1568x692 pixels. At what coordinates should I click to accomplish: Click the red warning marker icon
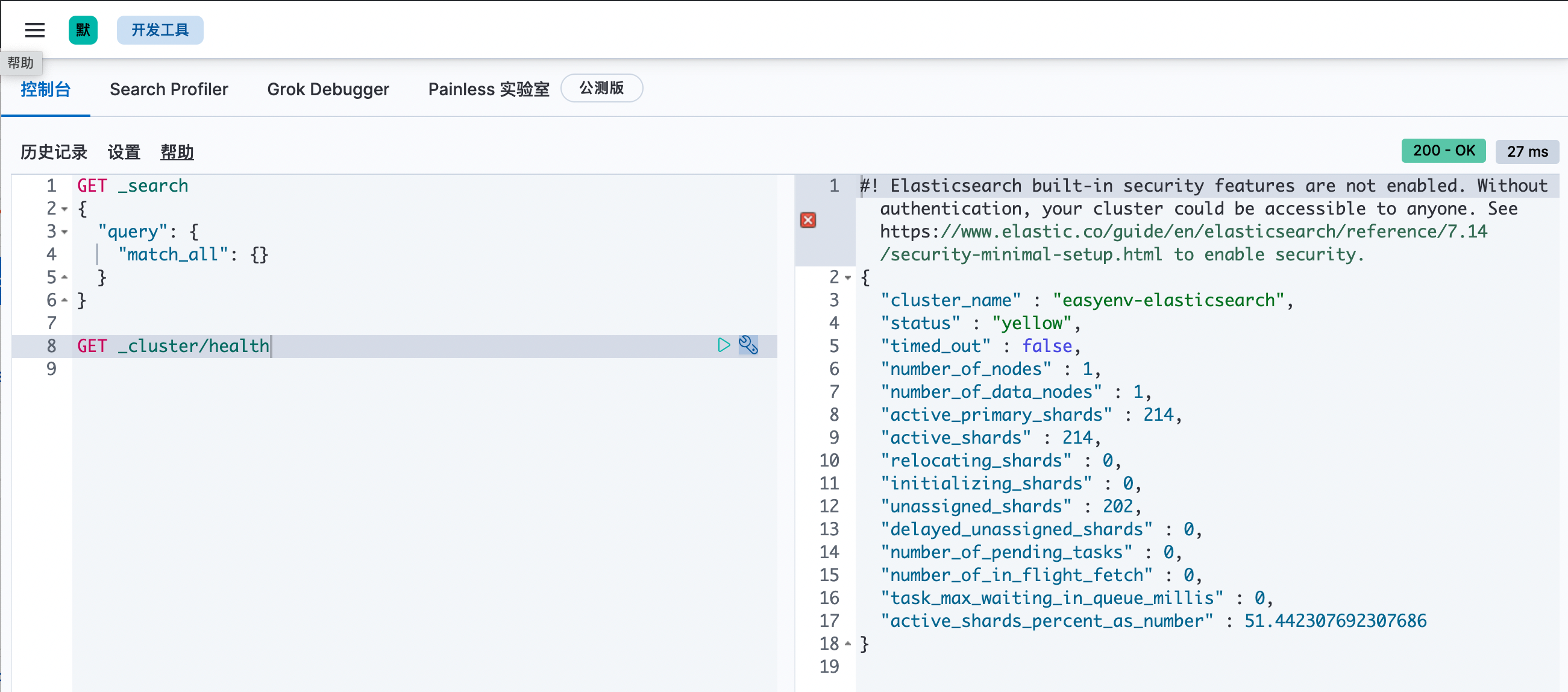[808, 219]
